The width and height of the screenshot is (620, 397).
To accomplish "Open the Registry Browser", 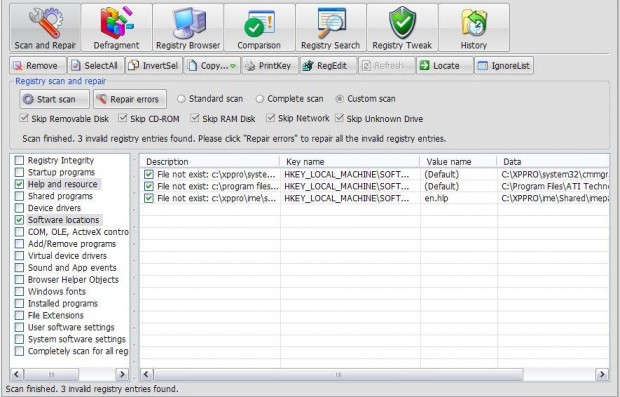I will click(x=188, y=28).
